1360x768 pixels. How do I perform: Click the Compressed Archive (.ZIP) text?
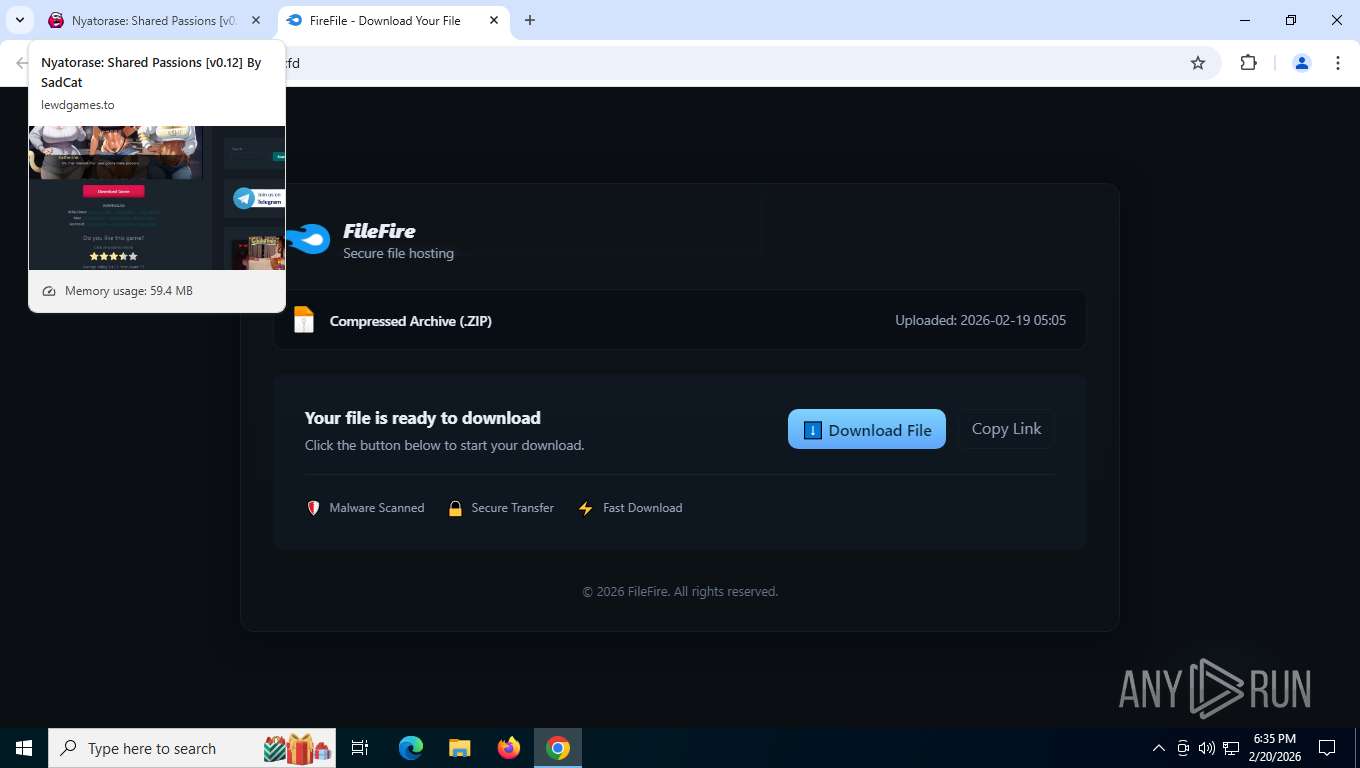click(411, 321)
